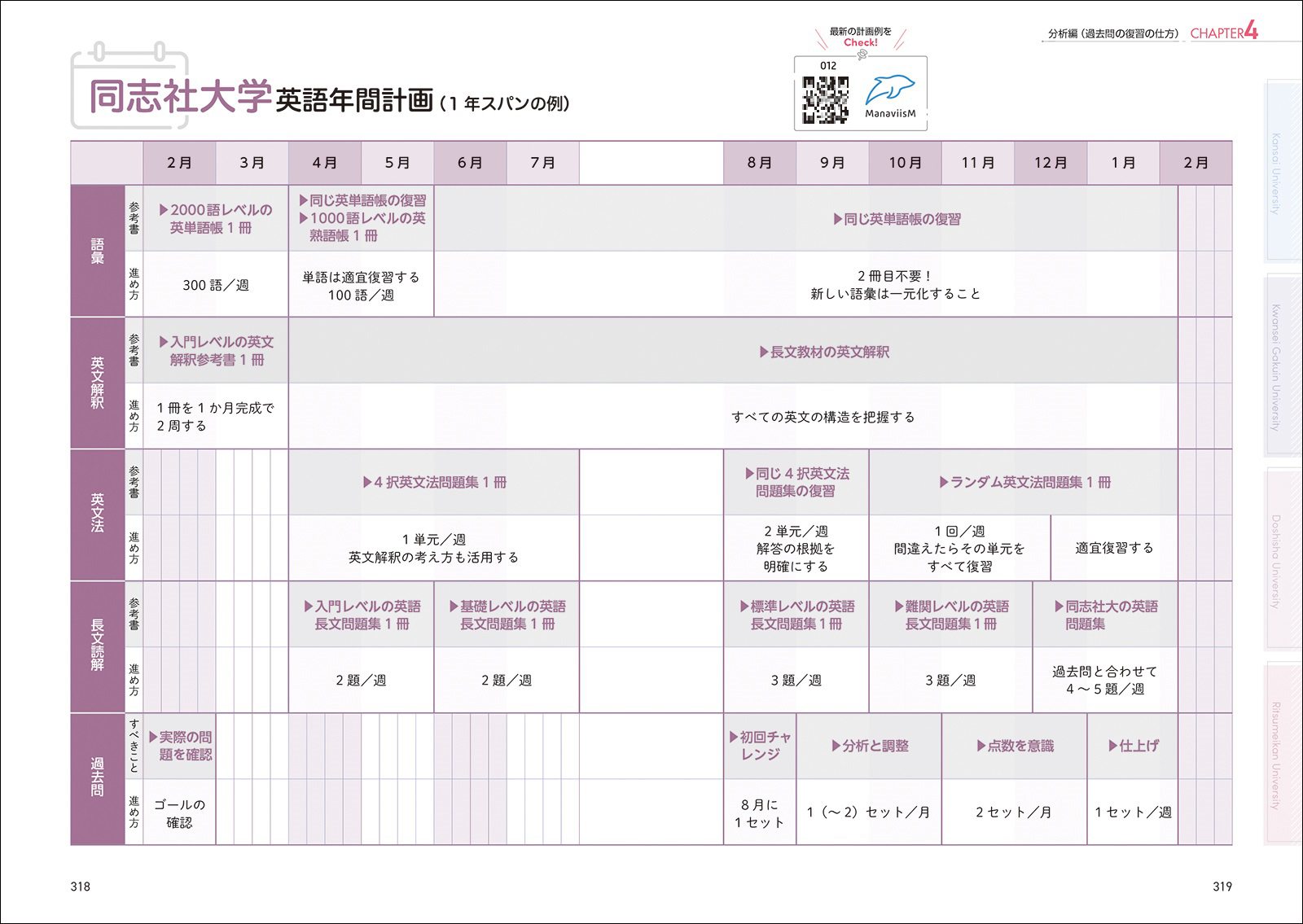The height and width of the screenshot is (924, 1303).
Task: Click the 同志社大の英語問題集 cell
Action: pos(1105,615)
